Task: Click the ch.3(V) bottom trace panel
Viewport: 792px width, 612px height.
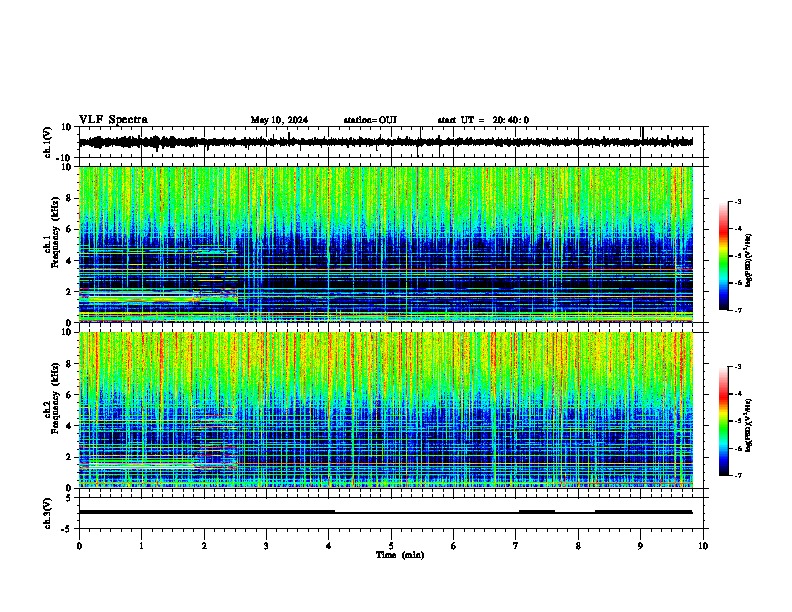Action: pyautogui.click(x=391, y=513)
